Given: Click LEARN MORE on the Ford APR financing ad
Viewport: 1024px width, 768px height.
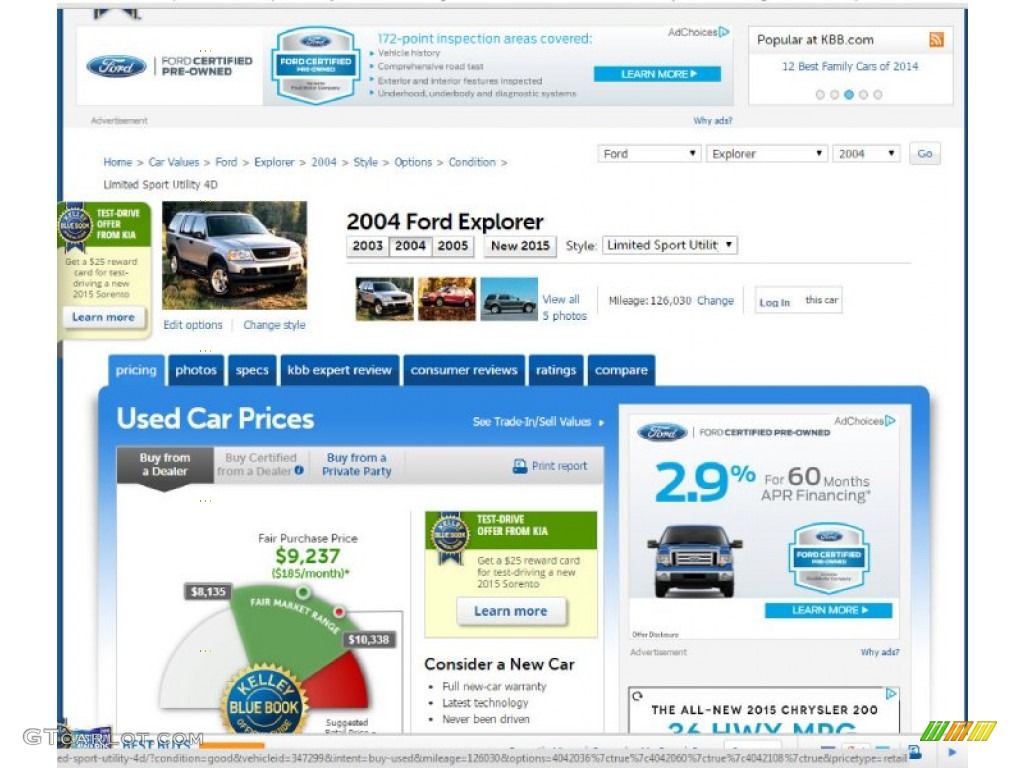Looking at the screenshot, I should coord(828,610).
